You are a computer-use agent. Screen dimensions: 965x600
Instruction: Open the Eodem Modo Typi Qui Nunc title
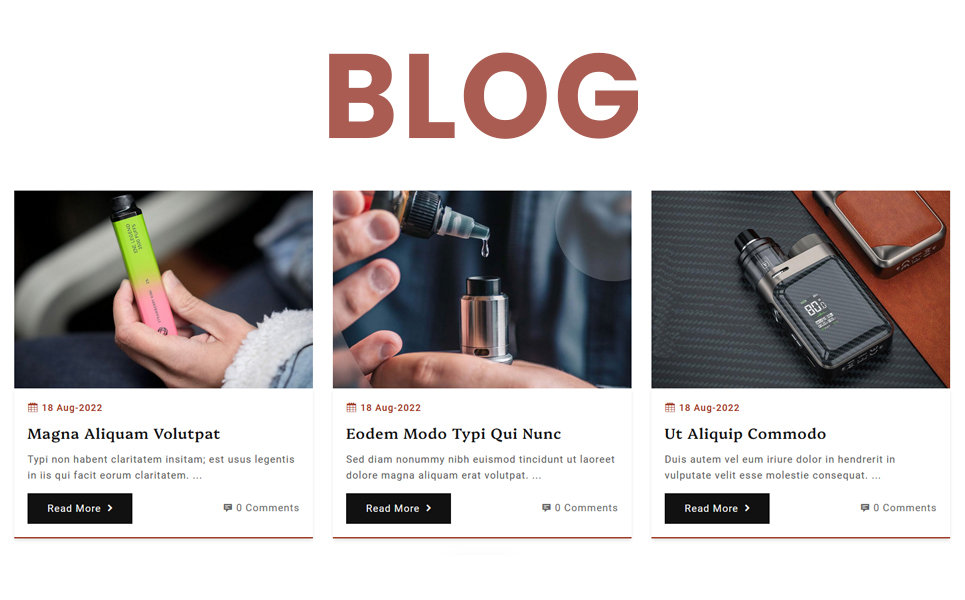pos(454,434)
